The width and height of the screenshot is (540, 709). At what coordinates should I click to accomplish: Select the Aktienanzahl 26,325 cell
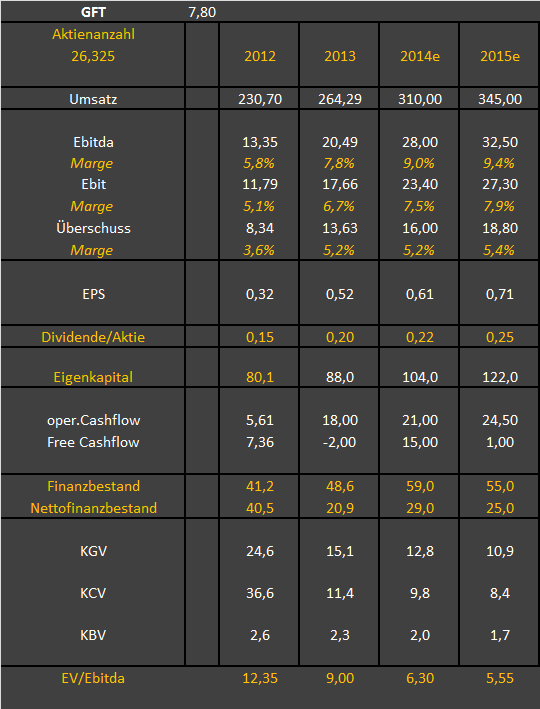click(x=93, y=55)
